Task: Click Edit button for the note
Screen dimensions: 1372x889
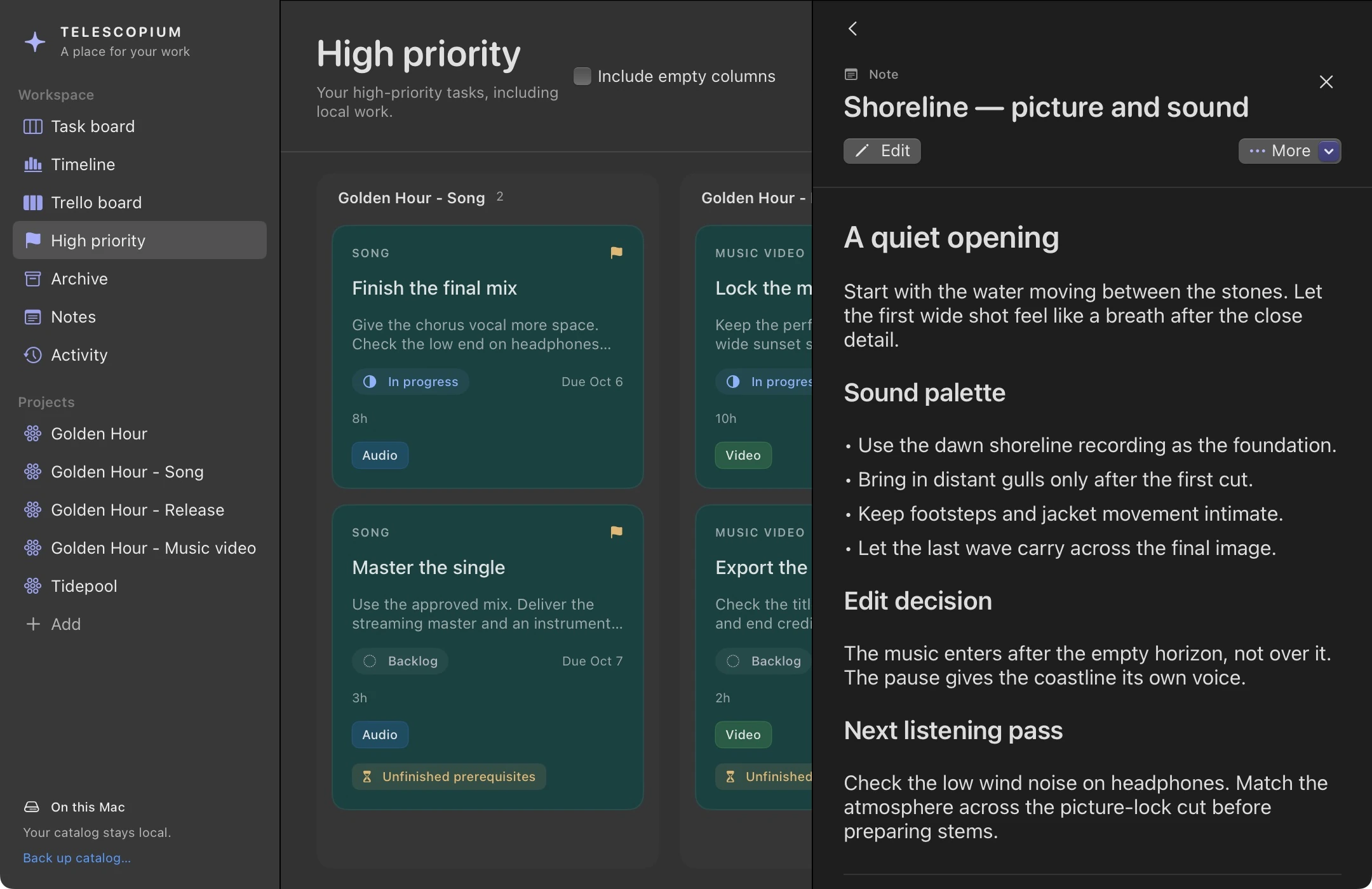Action: [x=882, y=151]
